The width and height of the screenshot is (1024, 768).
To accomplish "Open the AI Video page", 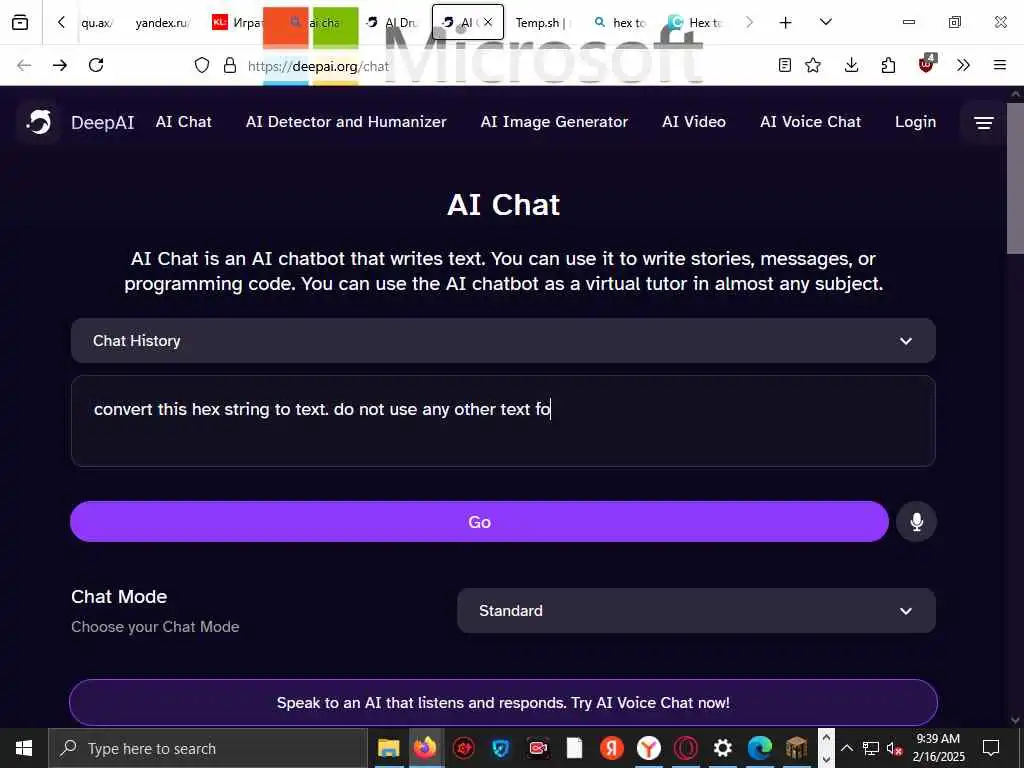I will 694,122.
